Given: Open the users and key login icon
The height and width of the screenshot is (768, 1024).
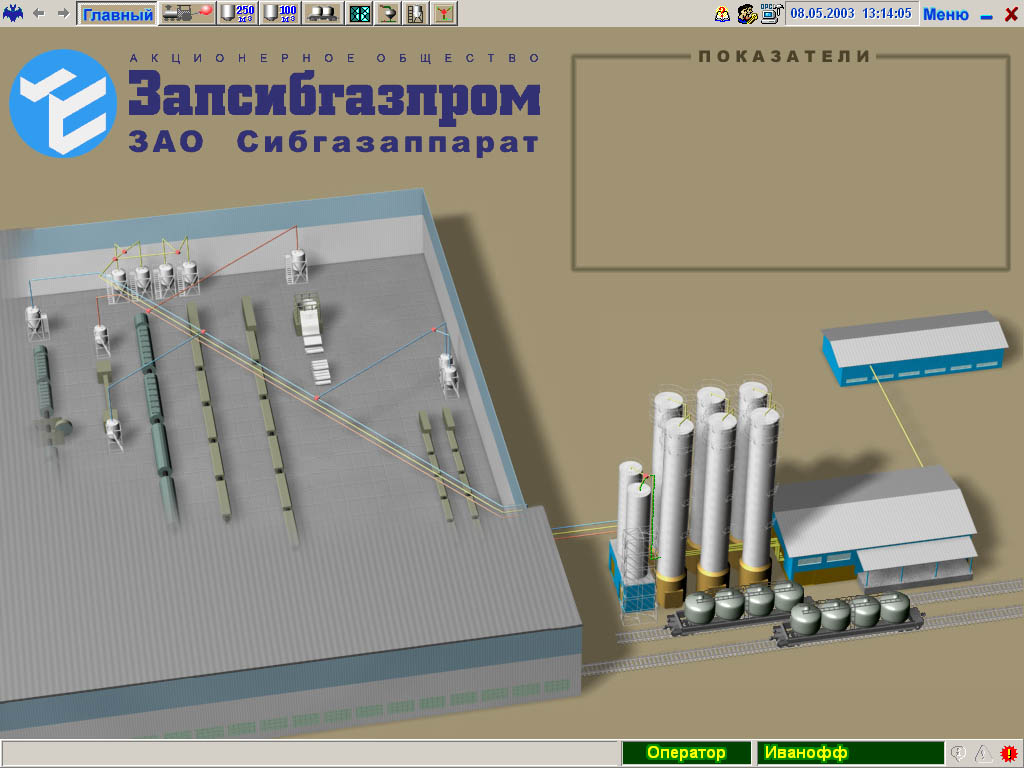Looking at the screenshot, I should (x=746, y=14).
